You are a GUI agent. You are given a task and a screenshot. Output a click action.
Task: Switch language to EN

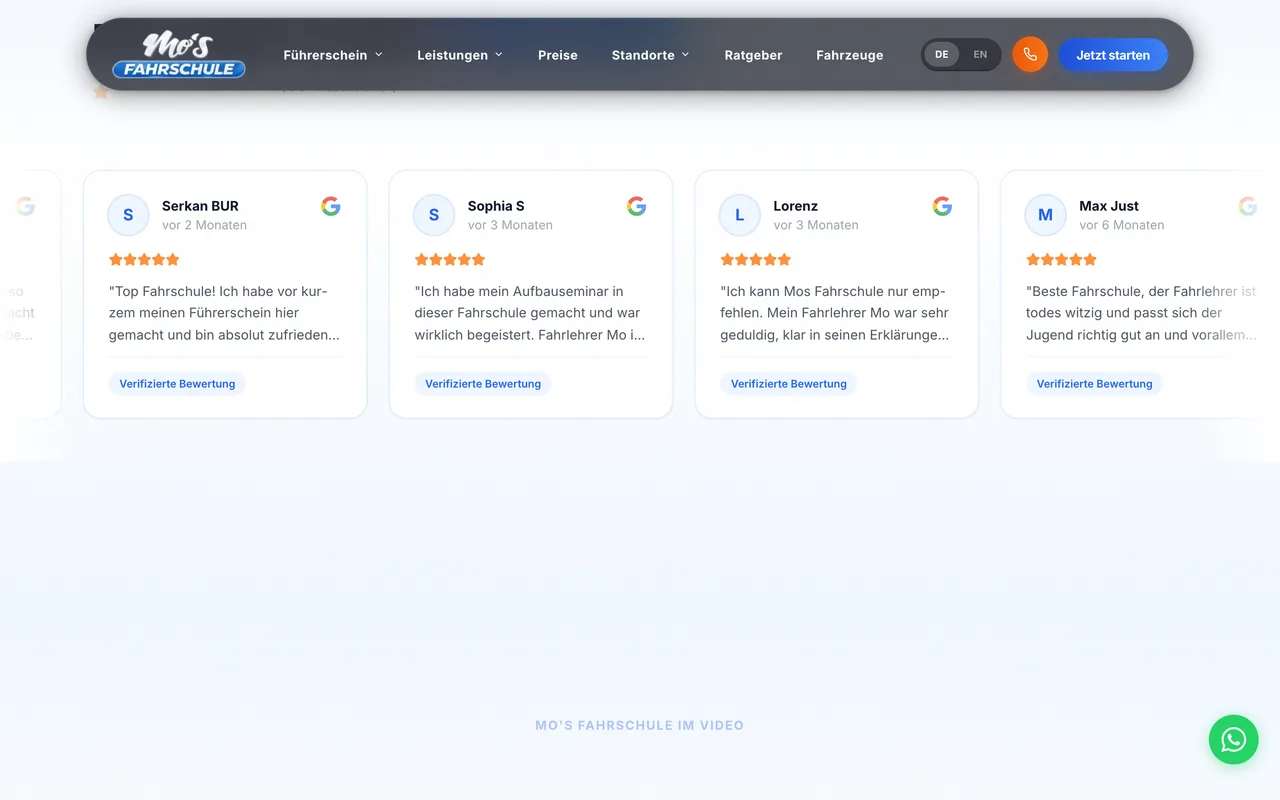(980, 55)
